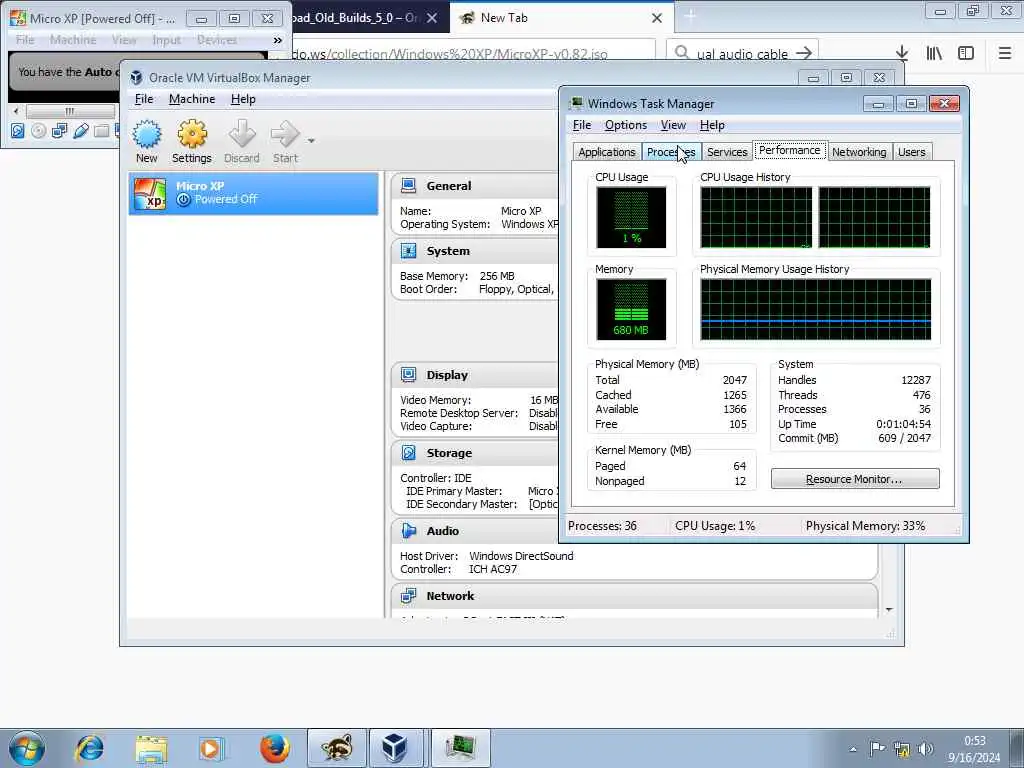Image resolution: width=1024 pixels, height=768 pixels.
Task: Open Machine menu in VirtualBox Manager
Action: [192, 99]
